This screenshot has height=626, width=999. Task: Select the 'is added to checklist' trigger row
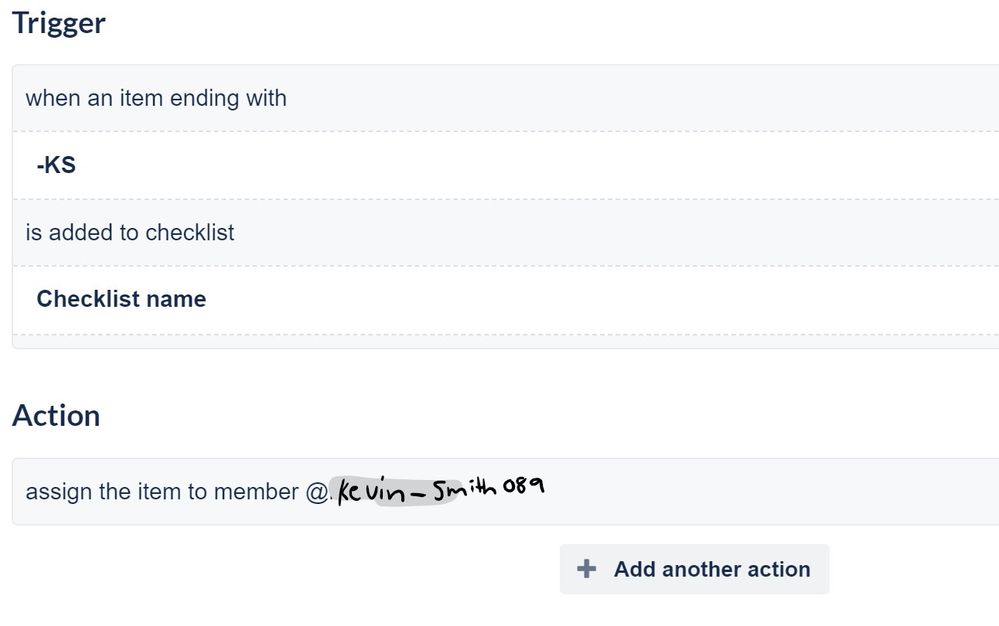click(x=506, y=232)
